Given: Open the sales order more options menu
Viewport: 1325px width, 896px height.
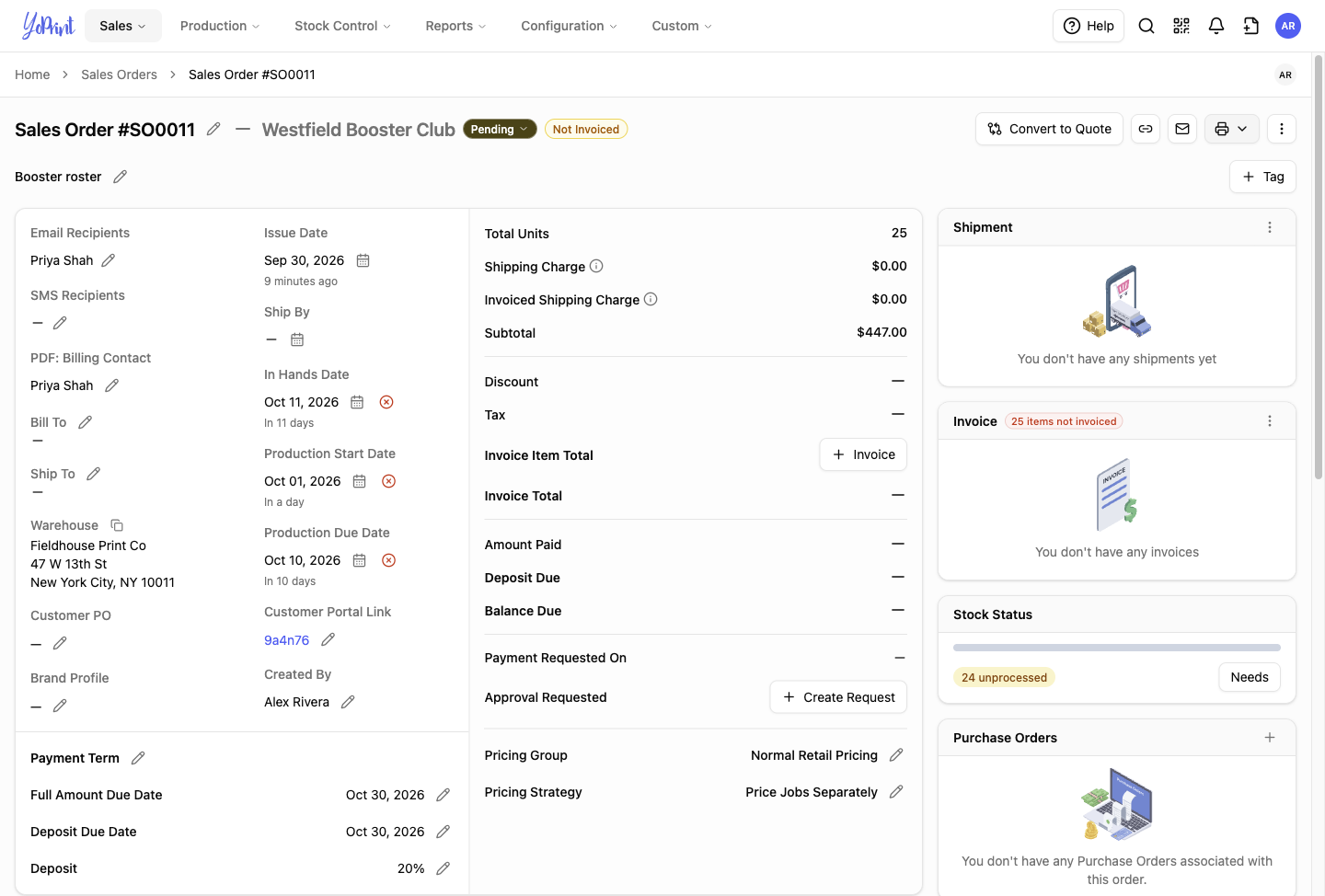Looking at the screenshot, I should (1282, 129).
